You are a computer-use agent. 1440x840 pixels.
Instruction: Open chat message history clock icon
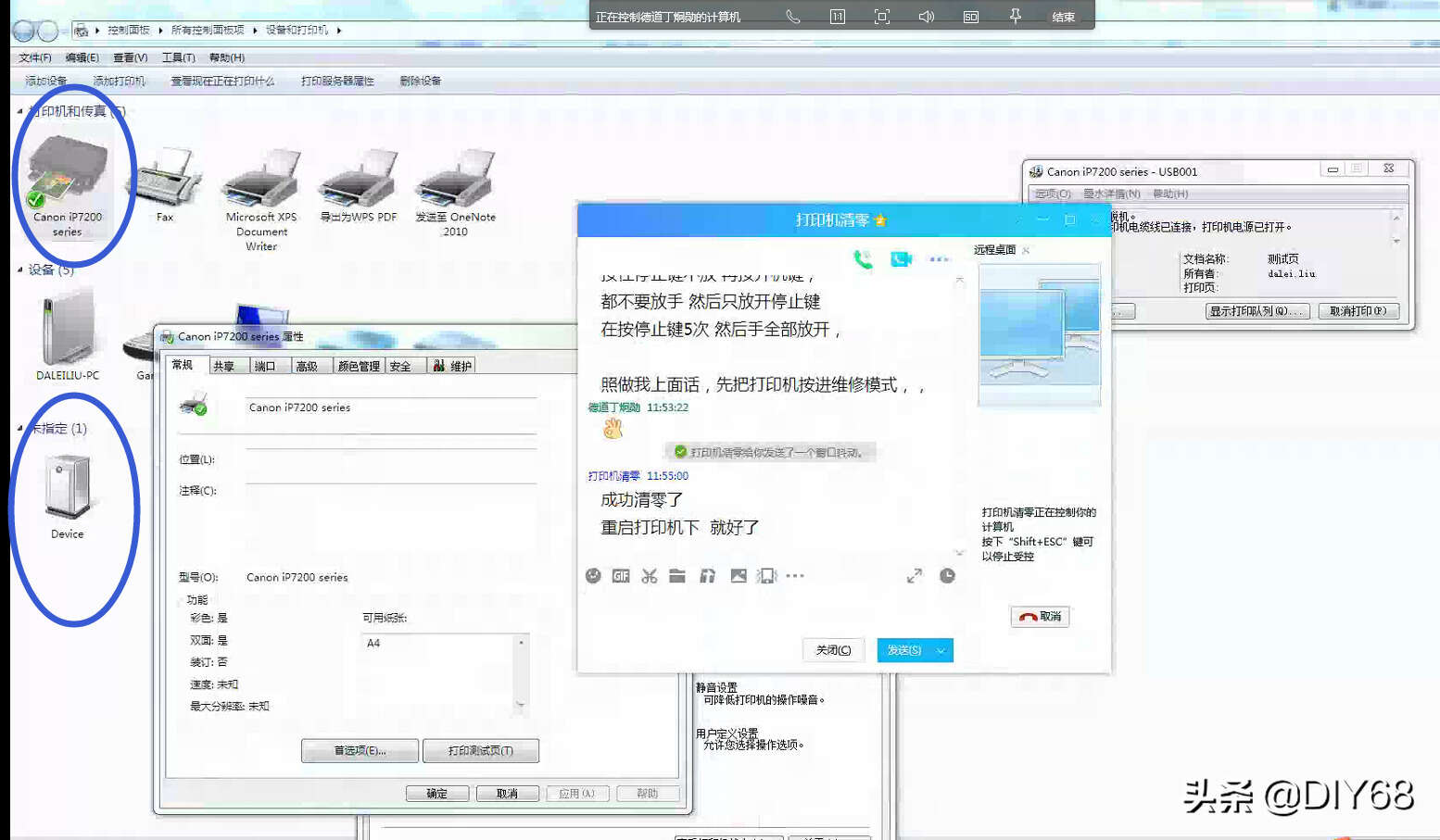947,576
